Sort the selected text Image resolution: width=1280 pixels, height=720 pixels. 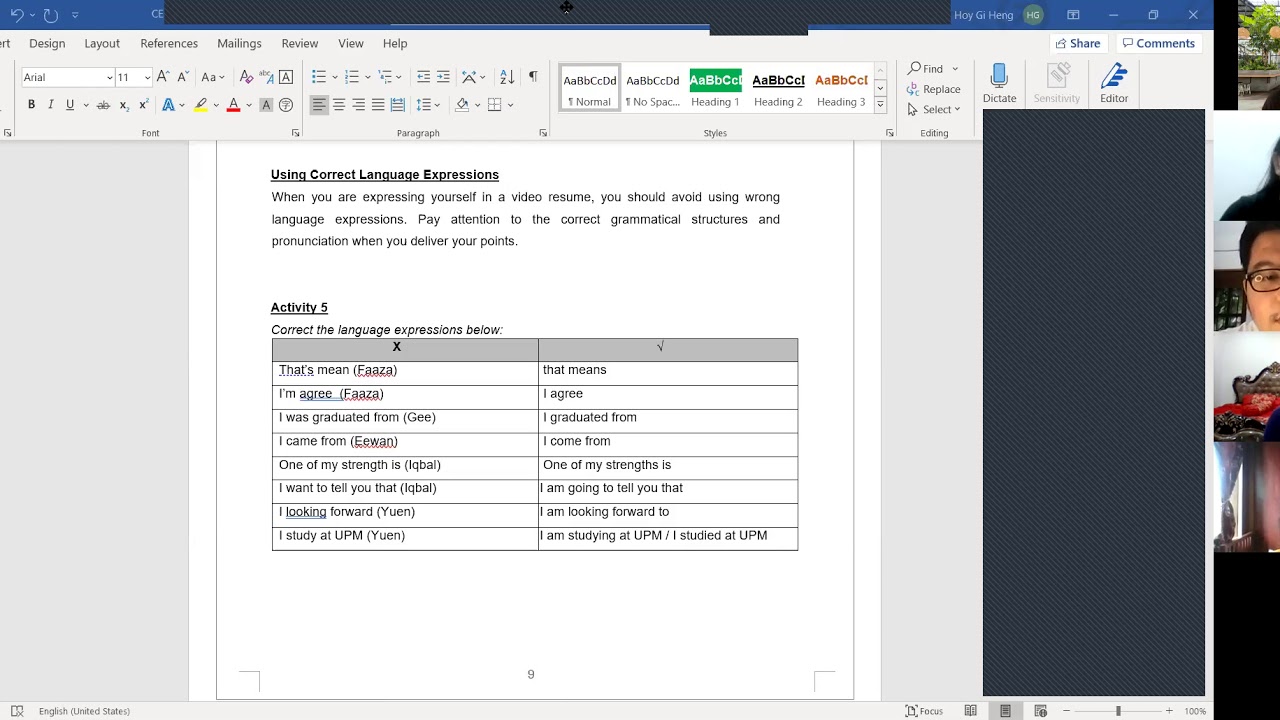coord(507,77)
